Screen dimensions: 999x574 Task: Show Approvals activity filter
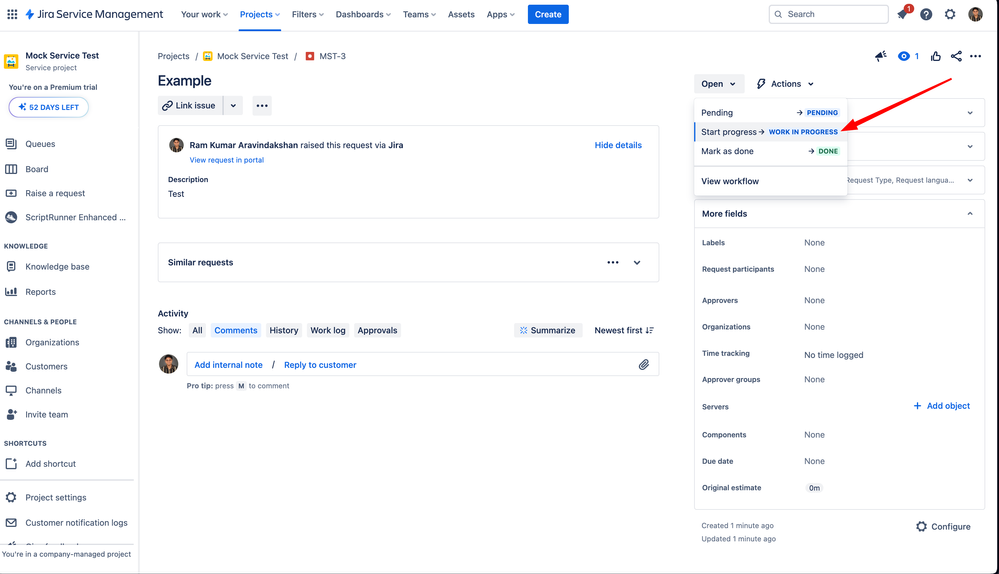377,330
